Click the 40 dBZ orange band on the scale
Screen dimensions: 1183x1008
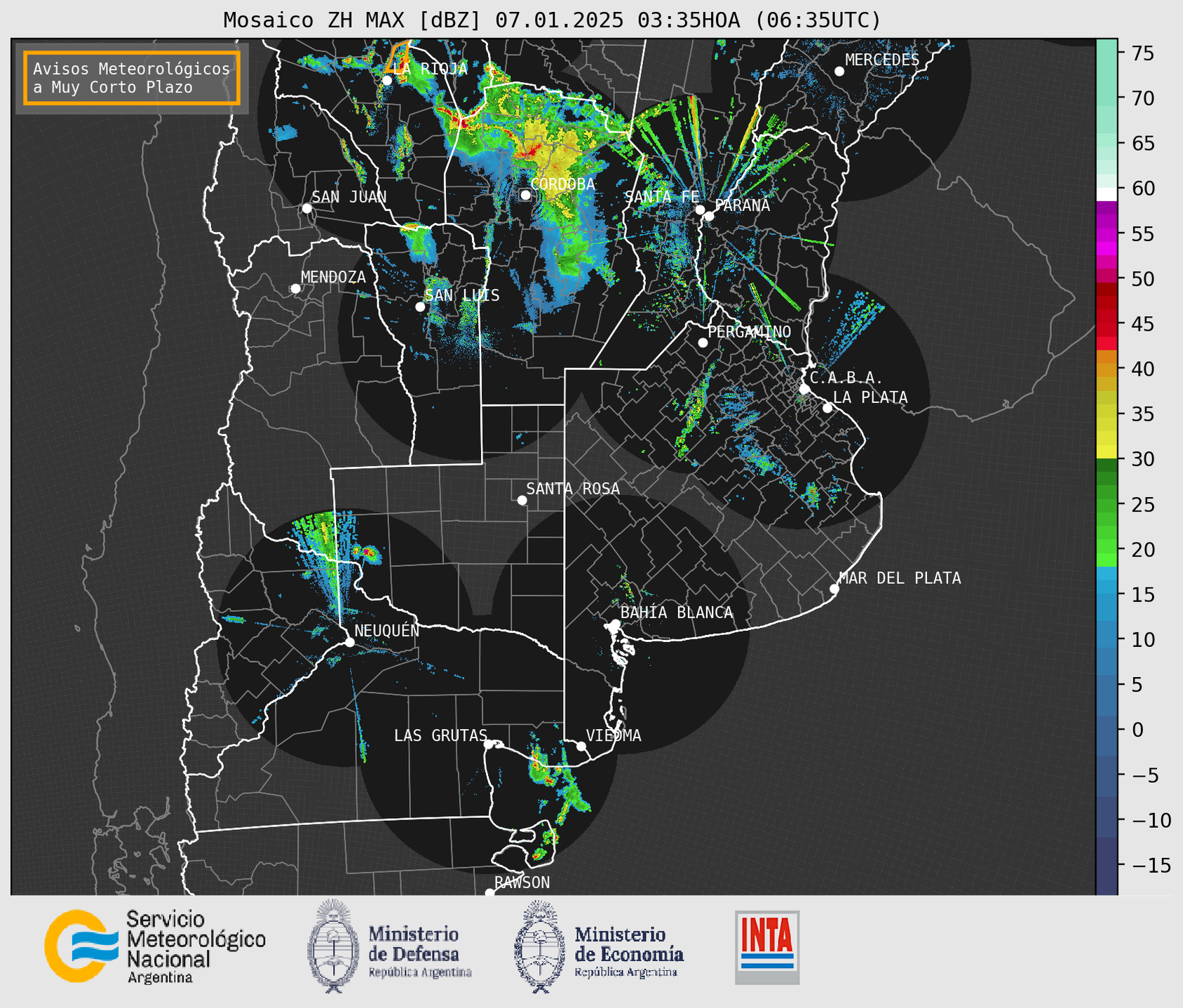click(1106, 369)
